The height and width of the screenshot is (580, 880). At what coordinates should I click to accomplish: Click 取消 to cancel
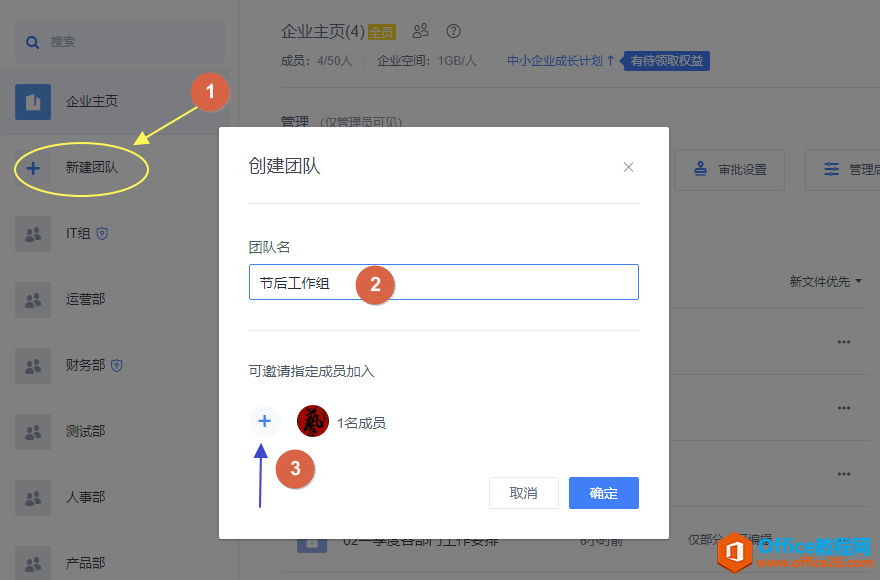point(524,493)
